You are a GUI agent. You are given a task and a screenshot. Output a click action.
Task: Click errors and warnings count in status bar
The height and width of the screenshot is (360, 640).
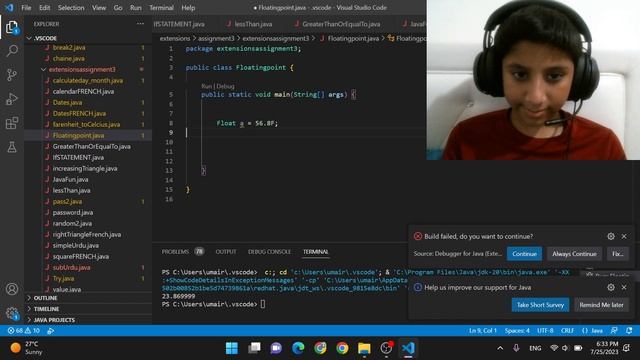24,331
